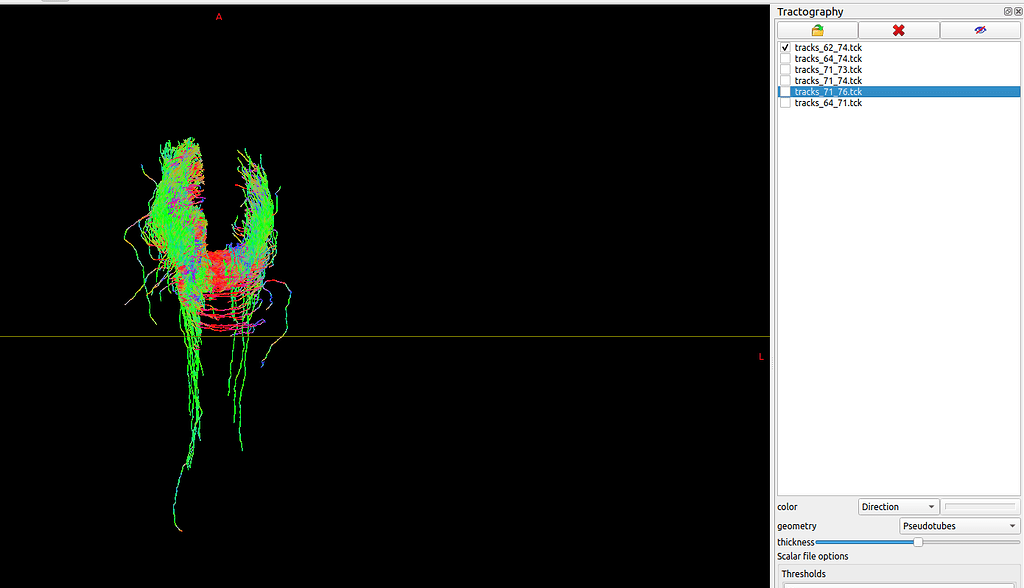Check tracks_64_71.tck to show its streamlines
Screen dimensions: 1024x588
[x=785, y=102]
